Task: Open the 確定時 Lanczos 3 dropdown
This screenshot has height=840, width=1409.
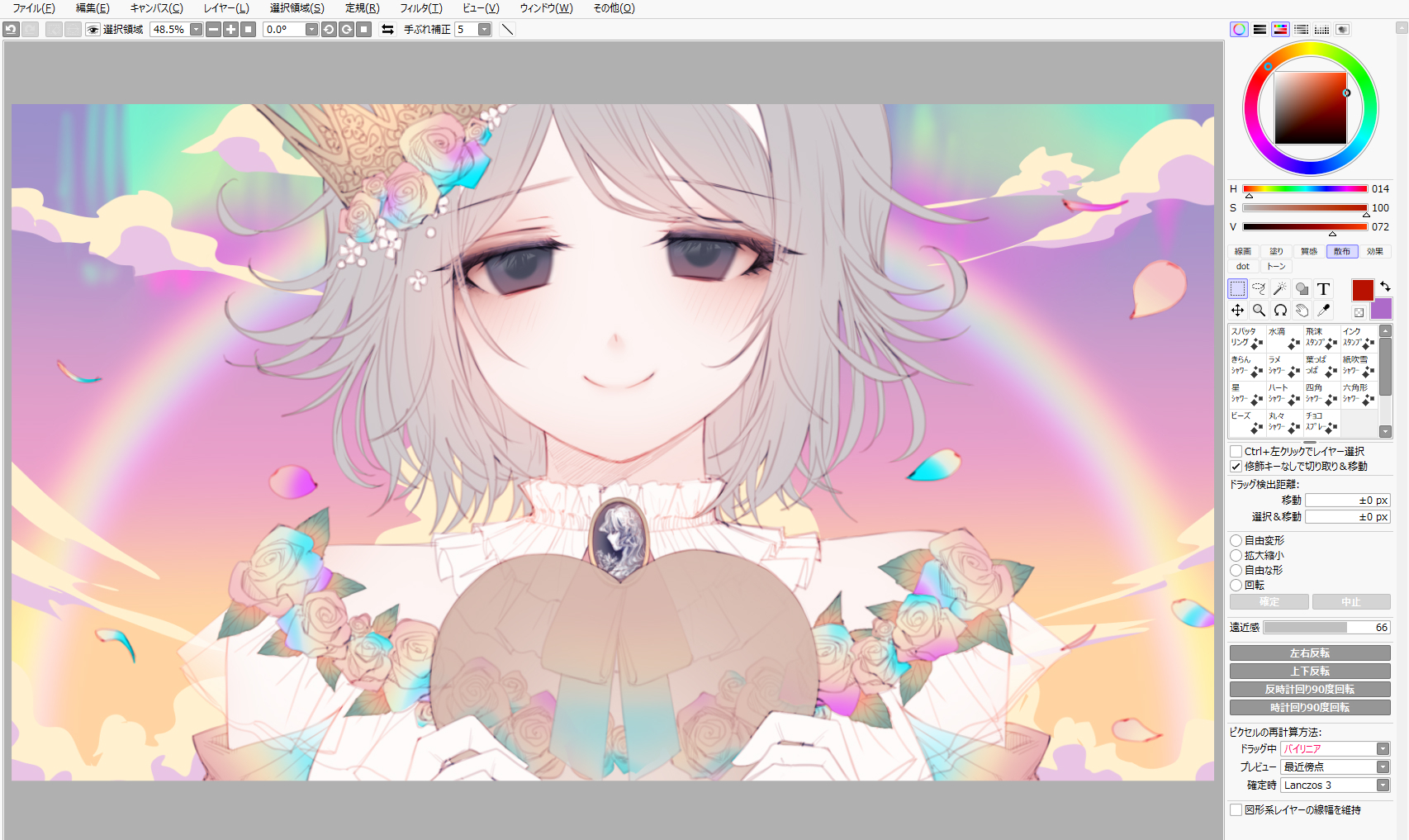Action: click(x=1383, y=785)
